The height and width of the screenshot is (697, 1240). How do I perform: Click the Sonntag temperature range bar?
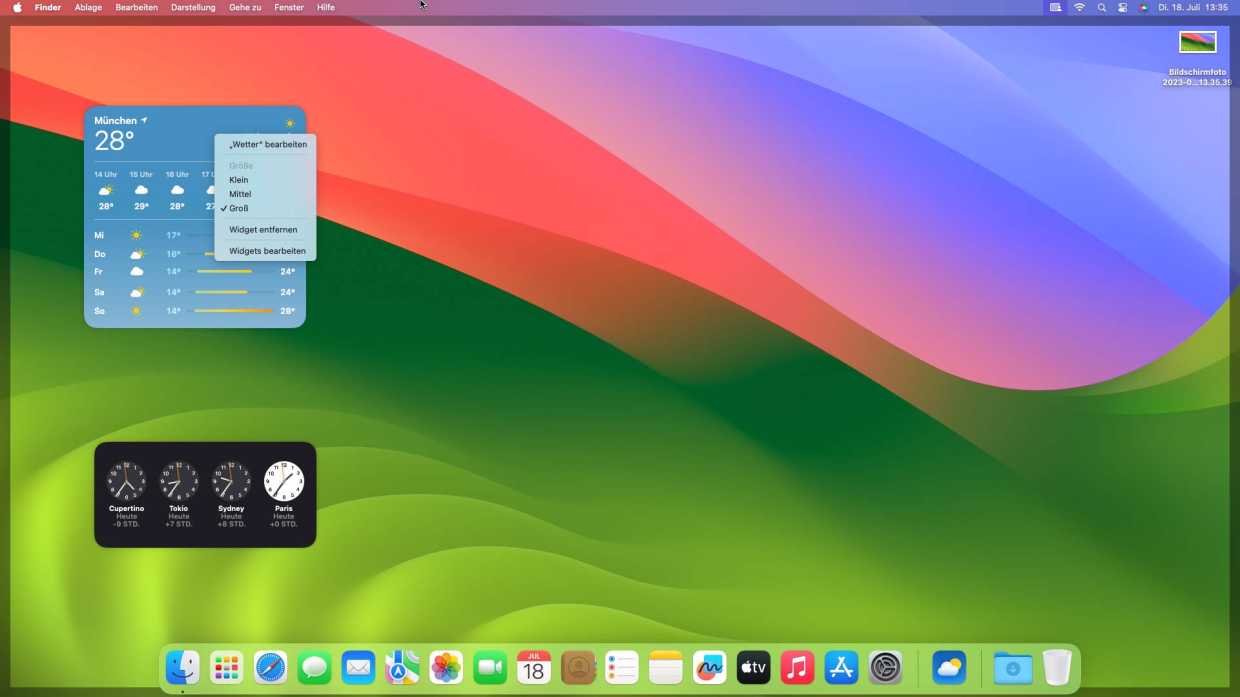(232, 311)
